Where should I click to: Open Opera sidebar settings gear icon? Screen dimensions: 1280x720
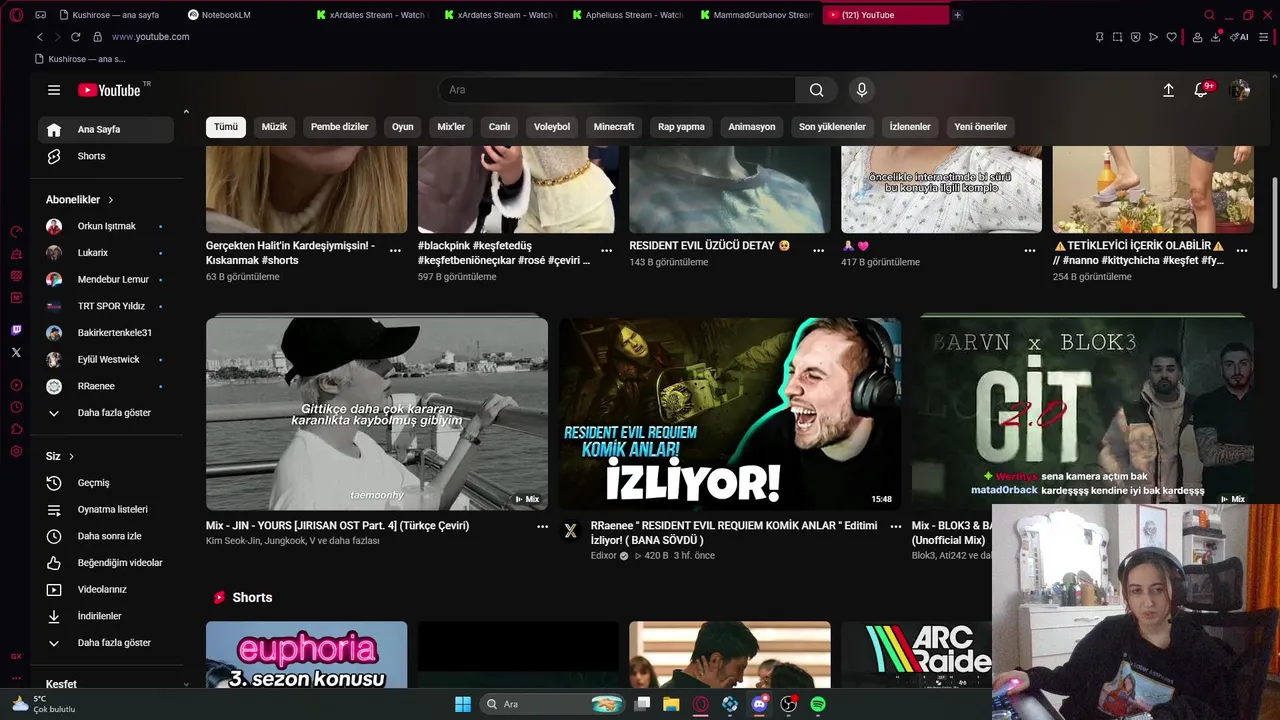(16, 451)
